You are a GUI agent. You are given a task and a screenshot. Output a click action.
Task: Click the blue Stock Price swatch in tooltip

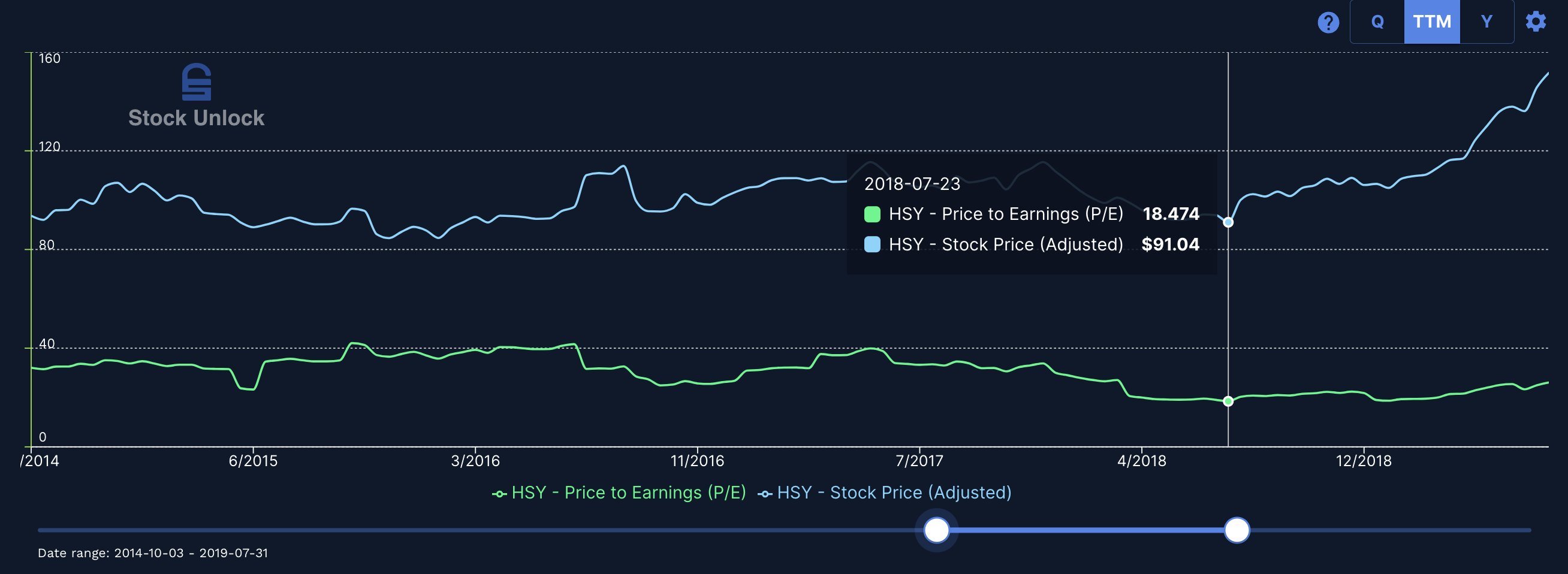pyautogui.click(x=872, y=244)
